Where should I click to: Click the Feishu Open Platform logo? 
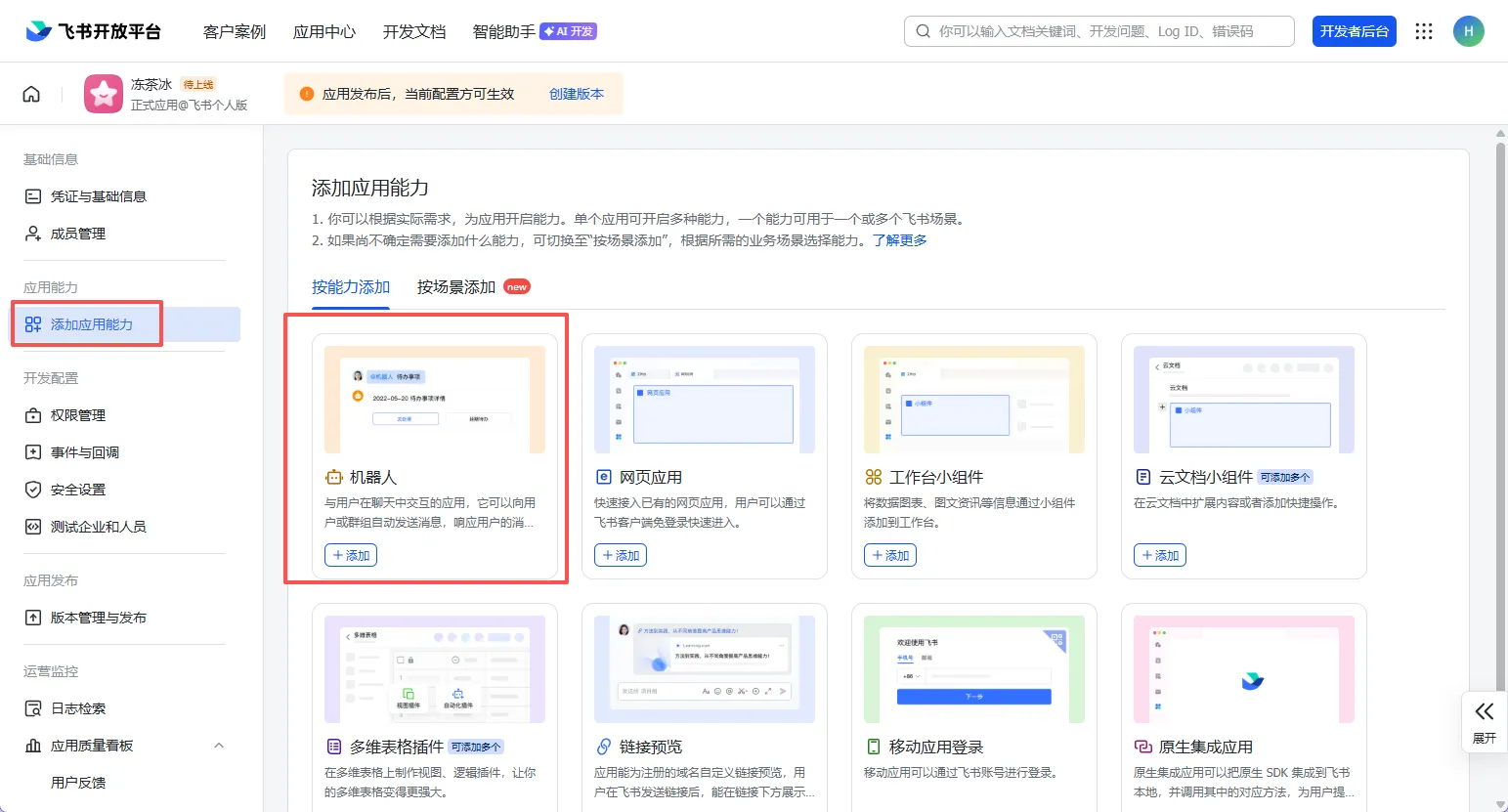click(x=94, y=31)
